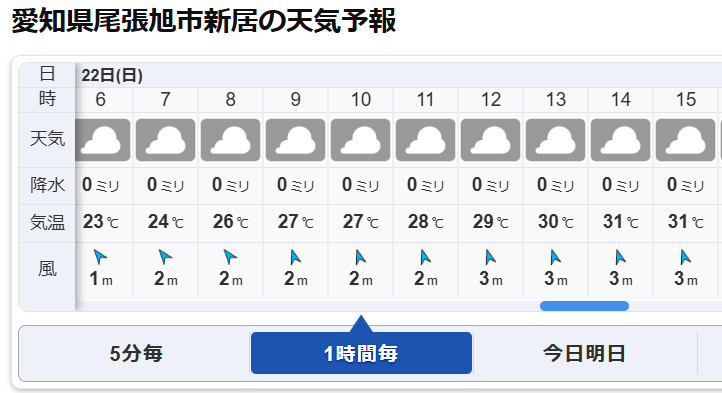Open the 今日明日 forecast tab

(585, 353)
